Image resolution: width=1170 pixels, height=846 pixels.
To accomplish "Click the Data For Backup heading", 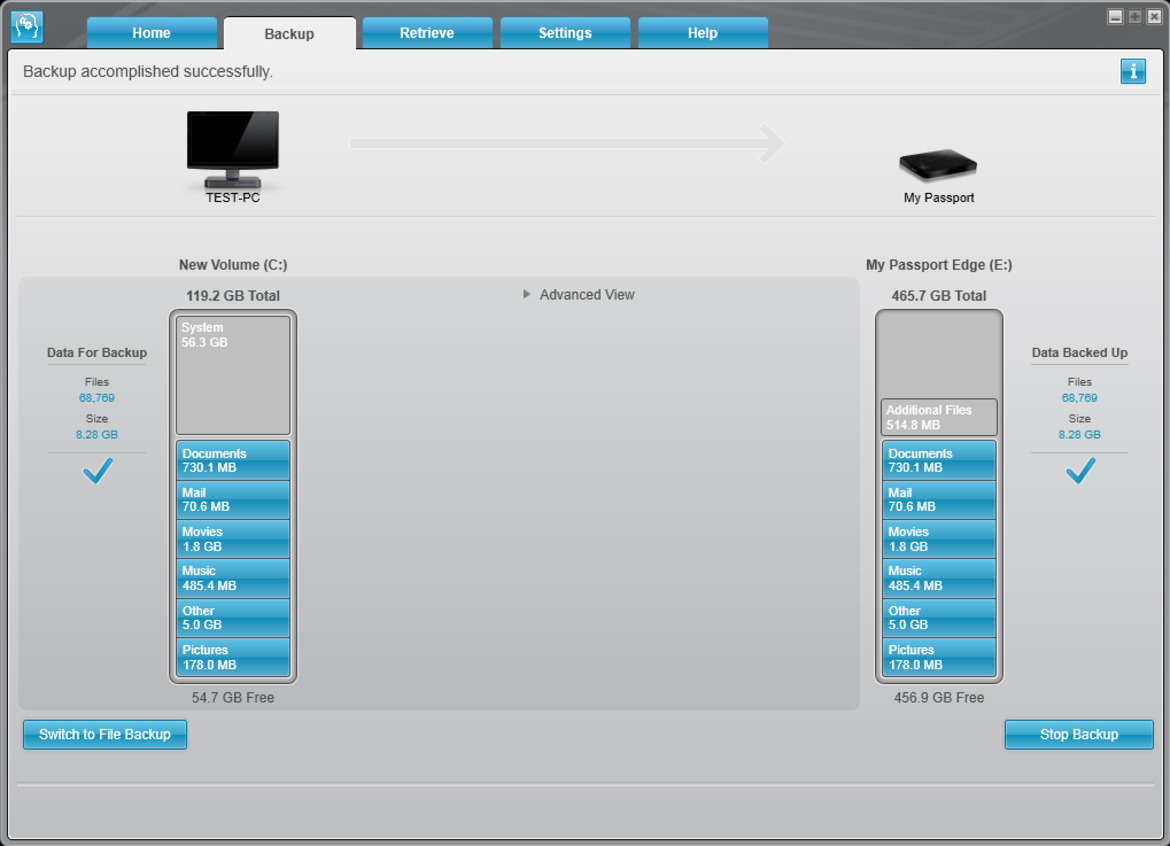I will coord(97,352).
